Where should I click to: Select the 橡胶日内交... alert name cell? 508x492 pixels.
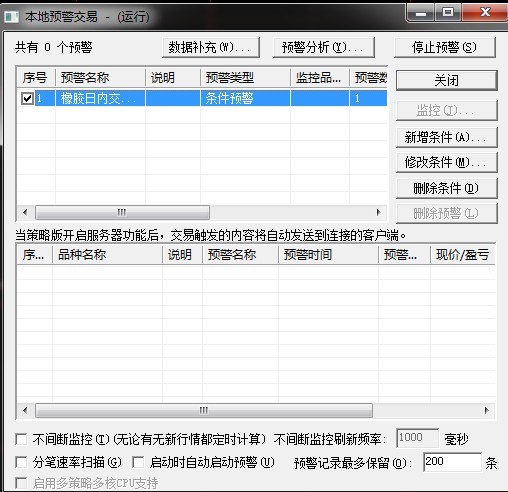pos(100,98)
